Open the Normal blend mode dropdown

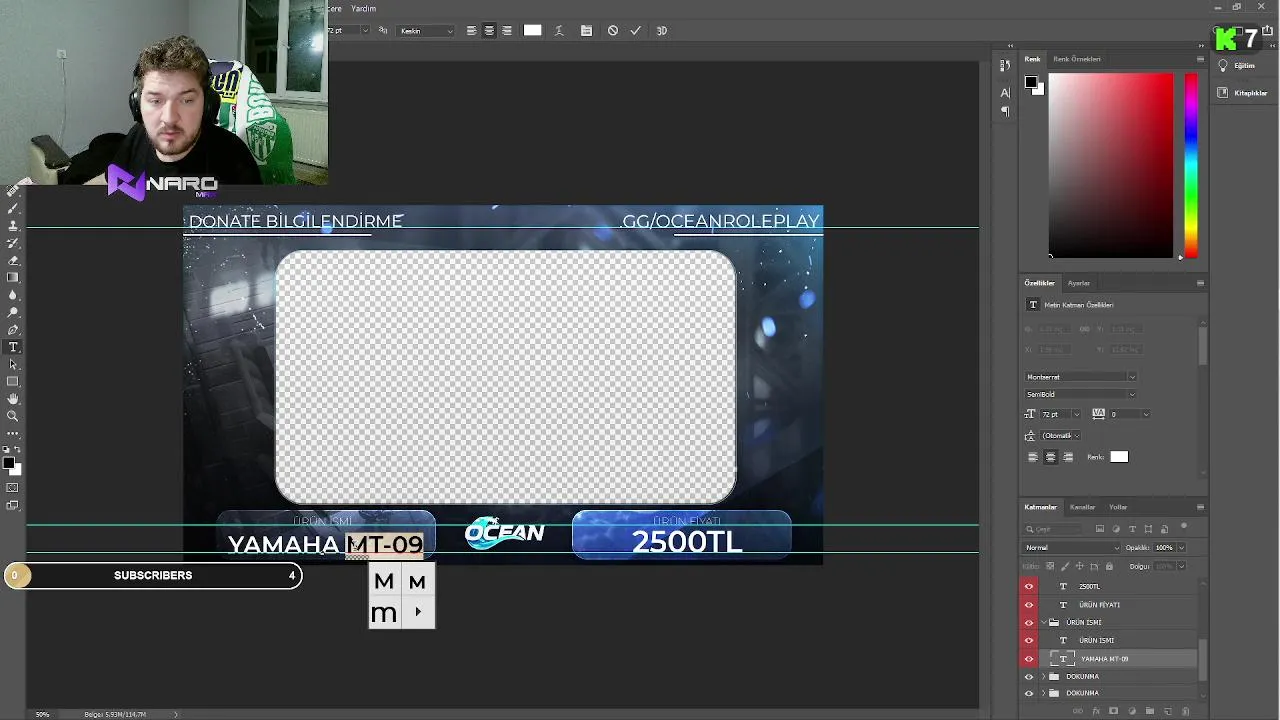point(1072,548)
